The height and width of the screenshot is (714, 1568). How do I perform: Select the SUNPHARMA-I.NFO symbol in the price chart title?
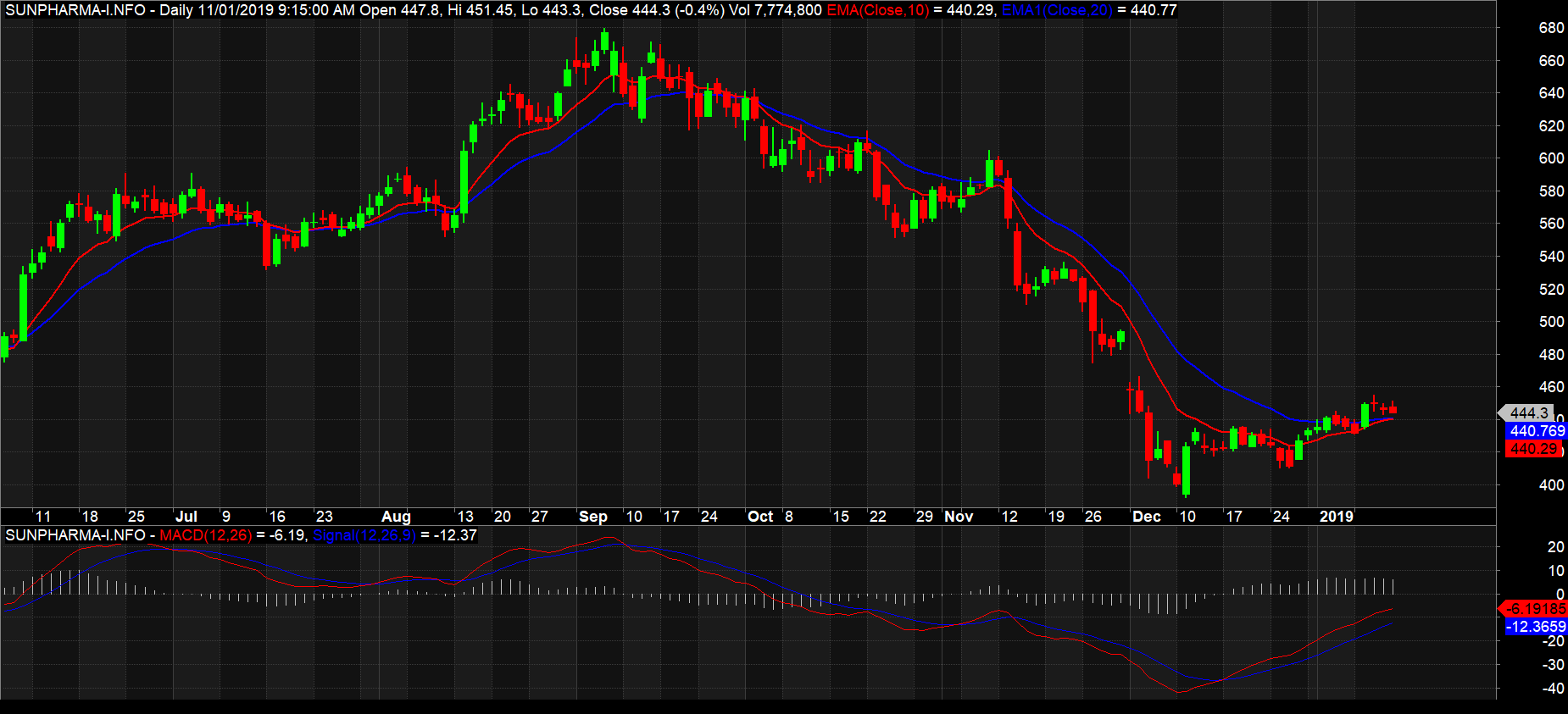point(75,10)
